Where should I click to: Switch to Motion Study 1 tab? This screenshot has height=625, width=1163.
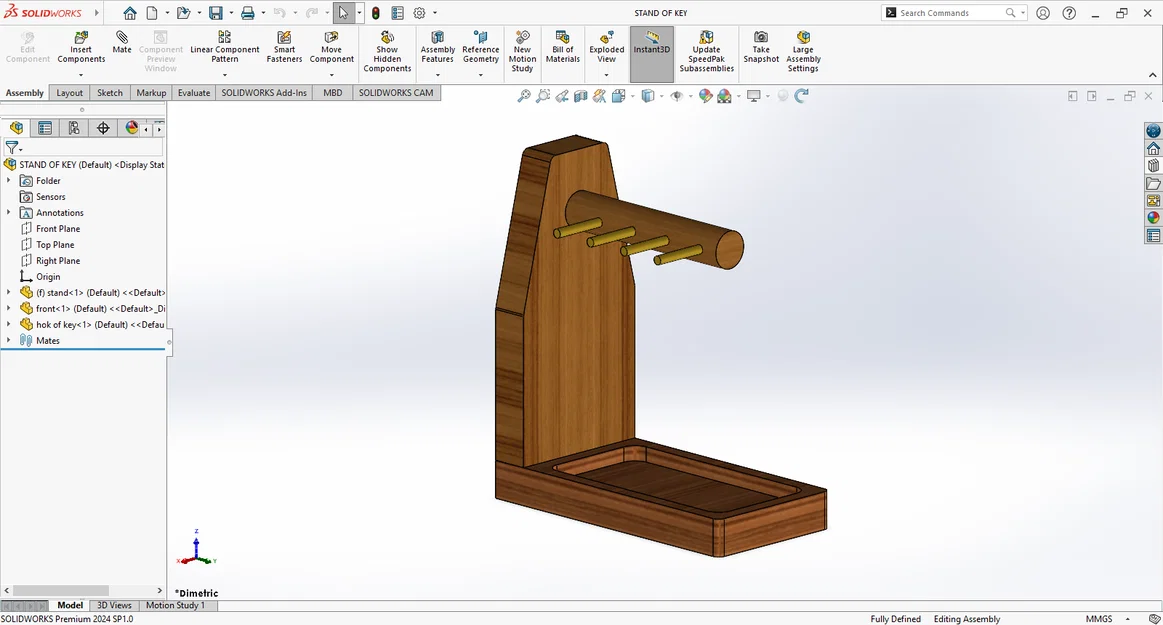click(175, 605)
